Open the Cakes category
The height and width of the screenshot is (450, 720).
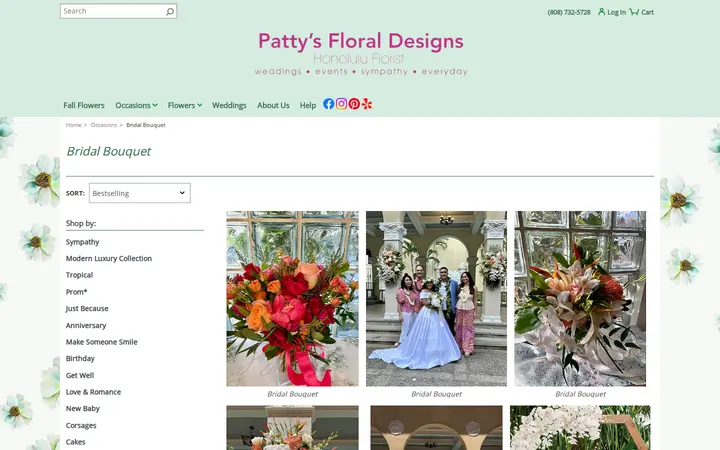(x=75, y=442)
